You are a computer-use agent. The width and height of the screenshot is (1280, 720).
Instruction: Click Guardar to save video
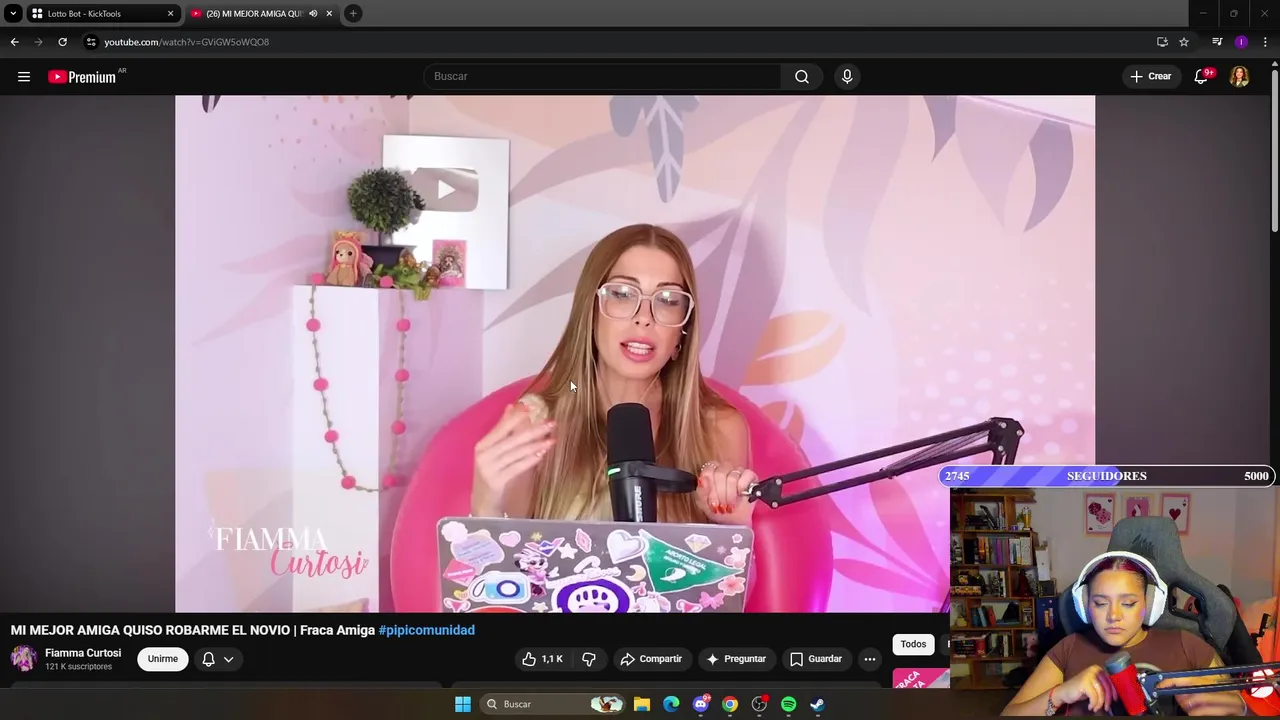pyautogui.click(x=816, y=659)
